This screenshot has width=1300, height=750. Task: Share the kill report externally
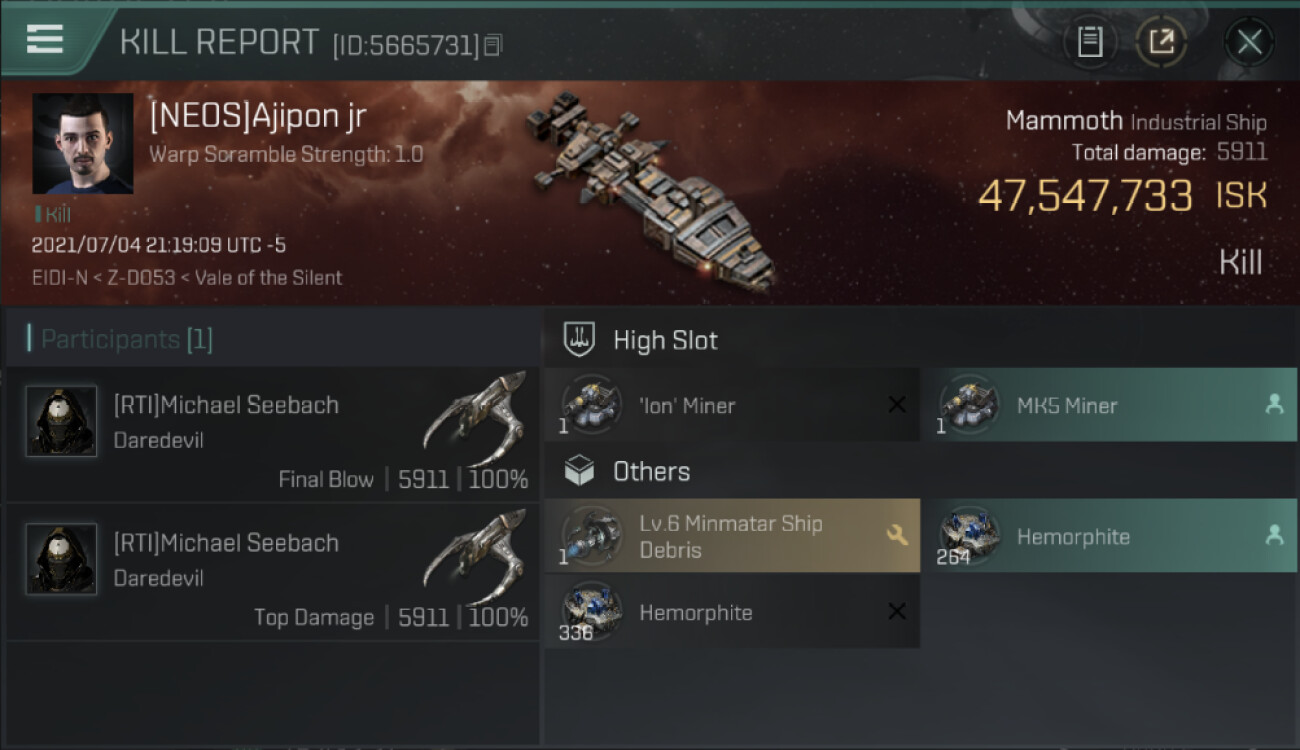(x=1161, y=42)
